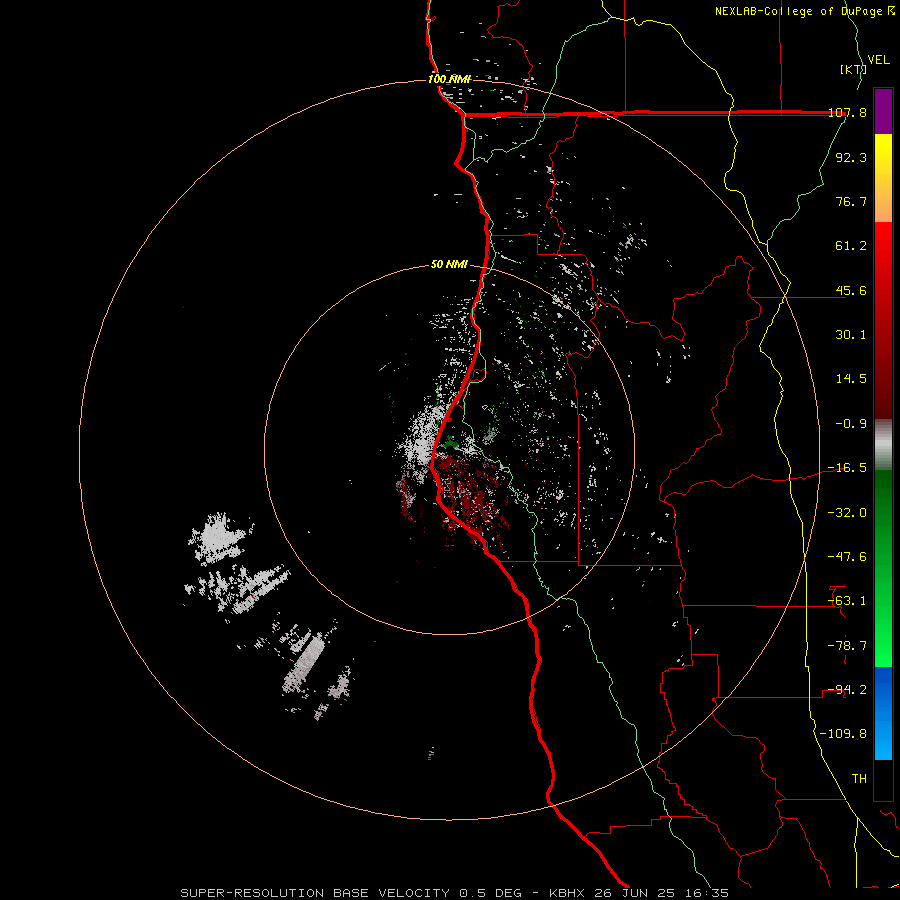Pick the green segment of the velocity color bar

[883, 568]
